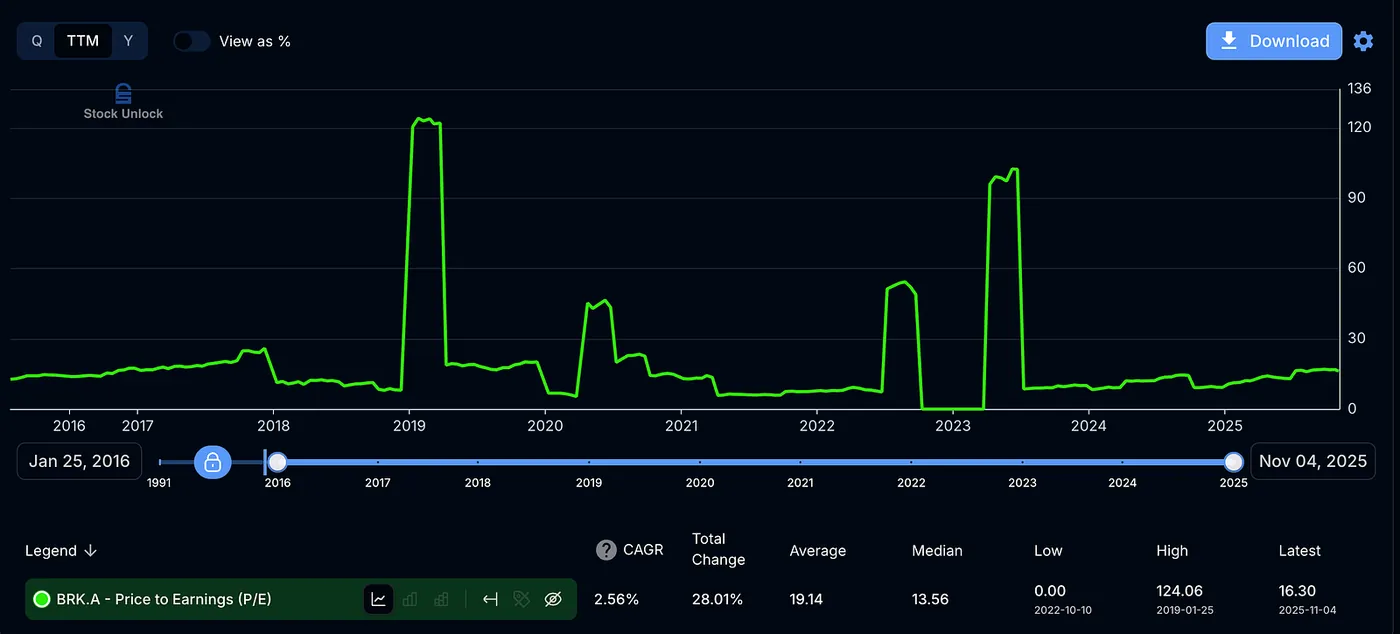Select the TTM period tab

[x=83, y=41]
